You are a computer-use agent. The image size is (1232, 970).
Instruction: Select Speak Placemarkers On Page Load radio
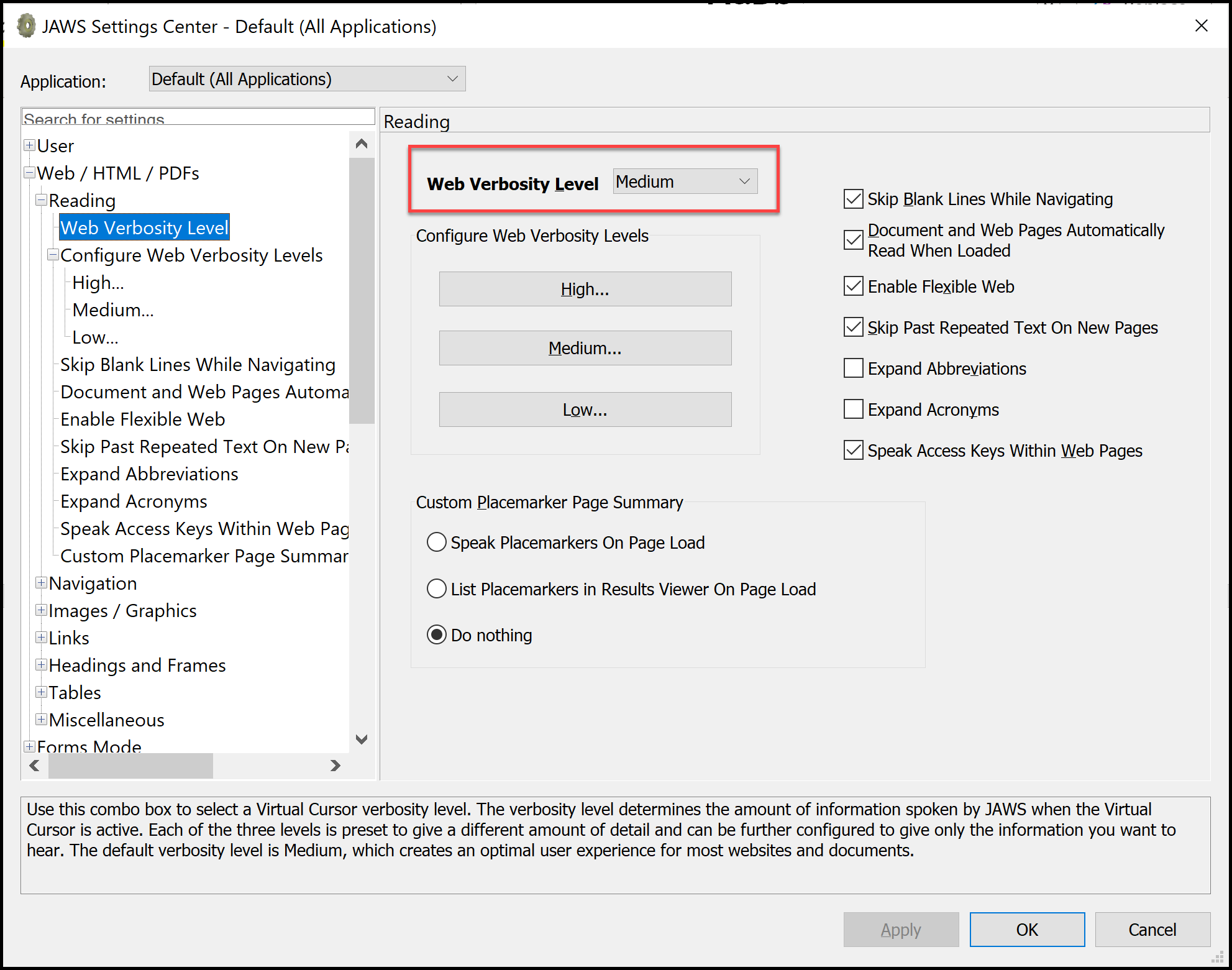(437, 542)
